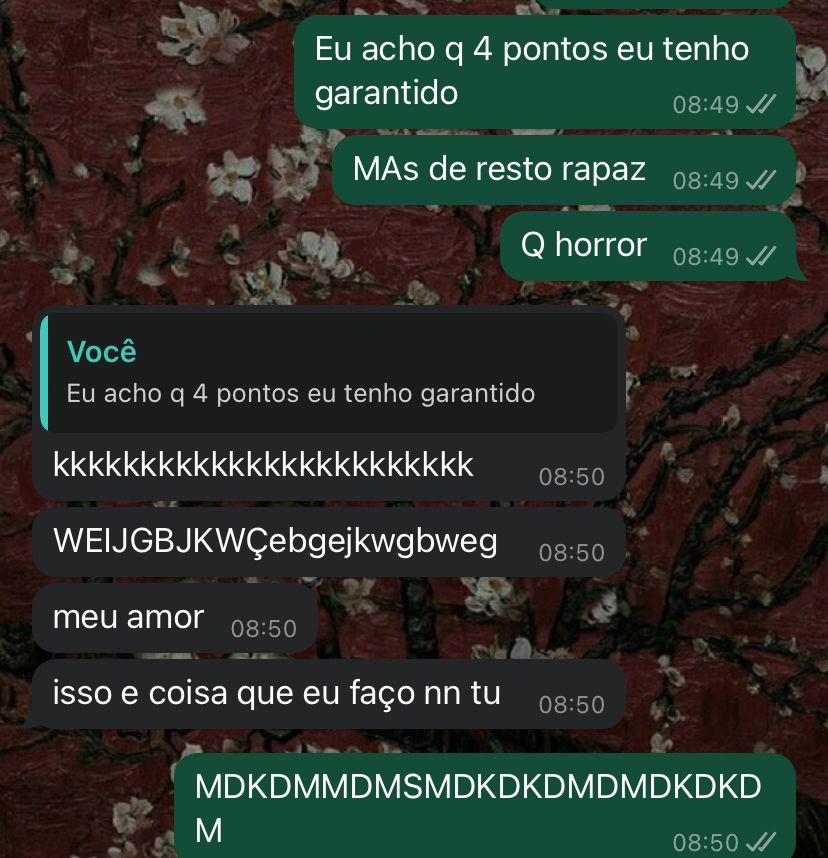
Task: Select the 'WEIJGBJKWÇebgejkwgbweg' message bubble
Action: click(x=329, y=542)
